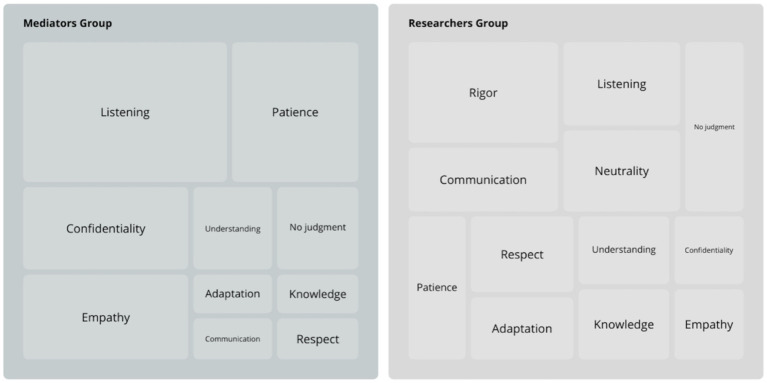
Task: Select the Rigor tile in Researchers Group
Action: [483, 92]
